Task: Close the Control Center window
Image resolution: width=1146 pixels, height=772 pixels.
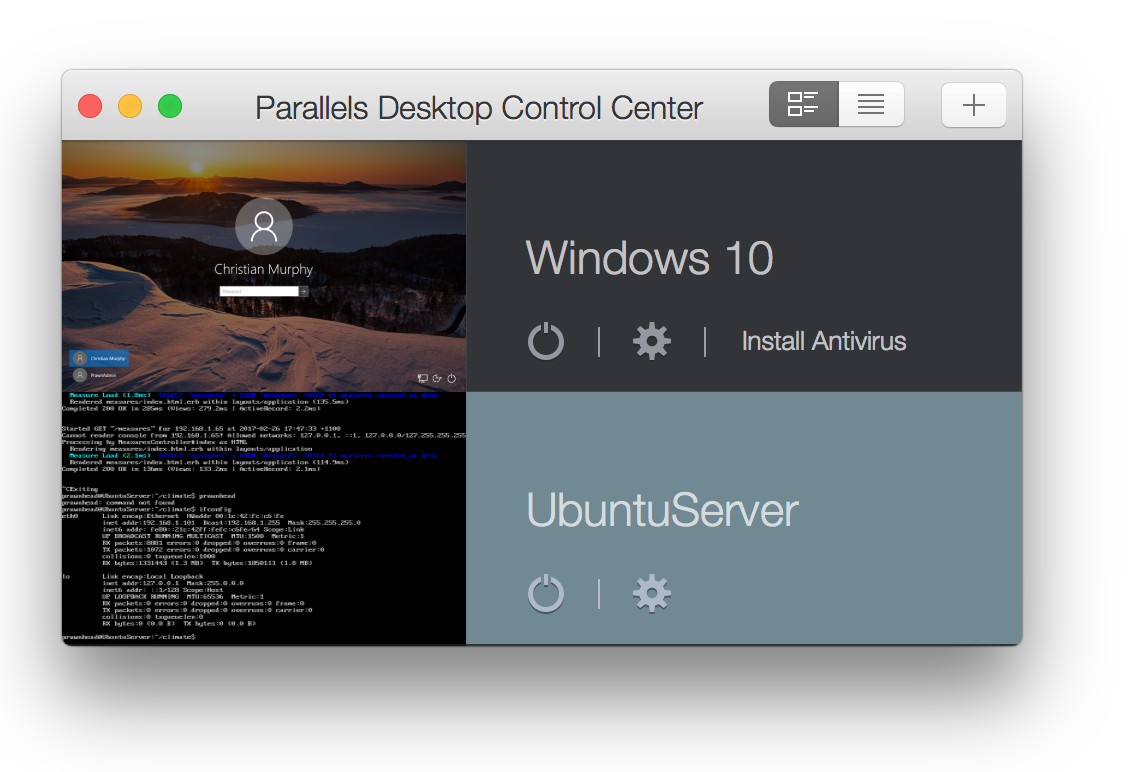Action: pyautogui.click(x=91, y=106)
